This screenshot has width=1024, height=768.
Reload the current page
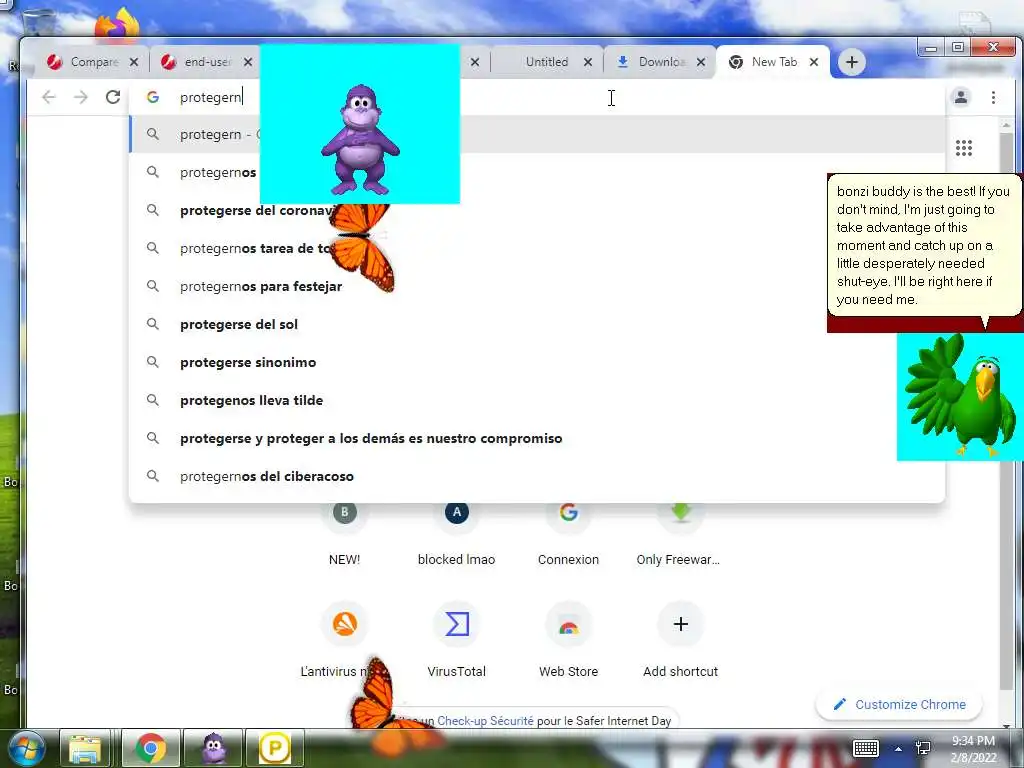(113, 97)
